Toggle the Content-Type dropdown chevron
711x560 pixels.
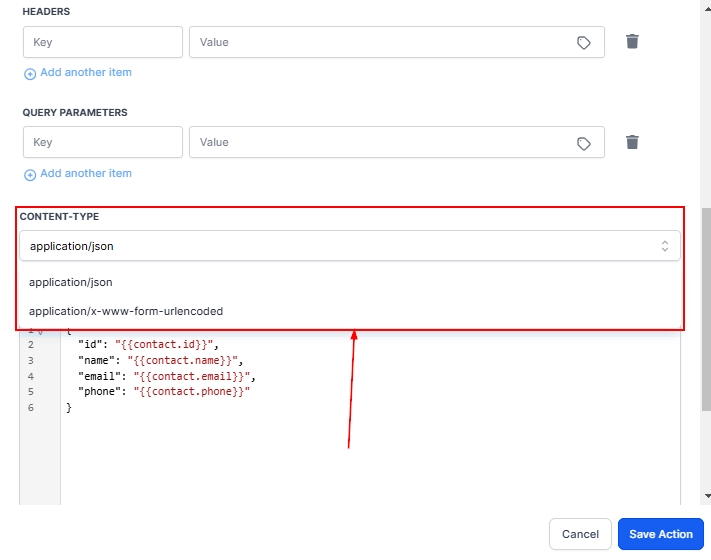point(664,246)
